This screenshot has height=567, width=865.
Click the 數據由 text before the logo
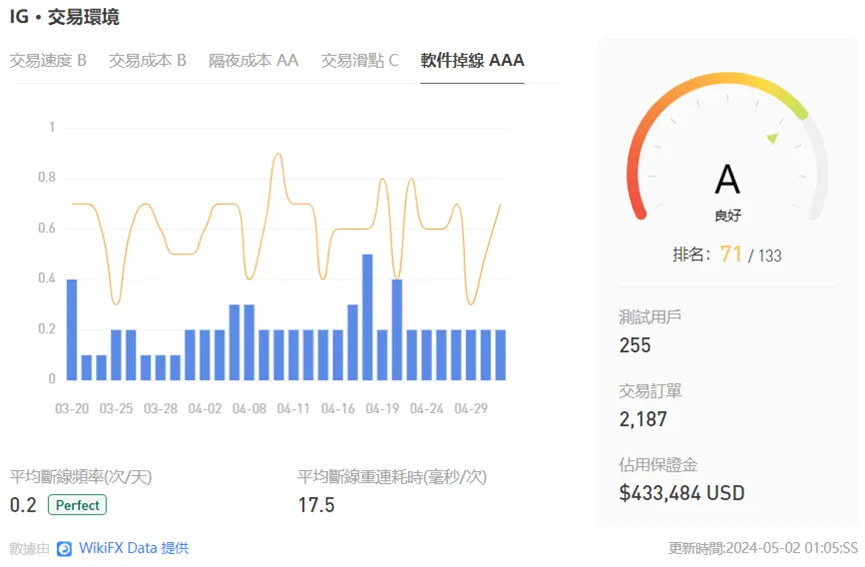coord(30,548)
